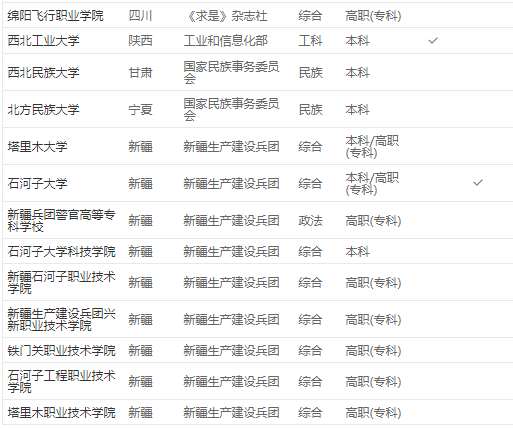
Task: Click 综合 type in 绵阳飞行职业学院 row
Action: (310, 16)
